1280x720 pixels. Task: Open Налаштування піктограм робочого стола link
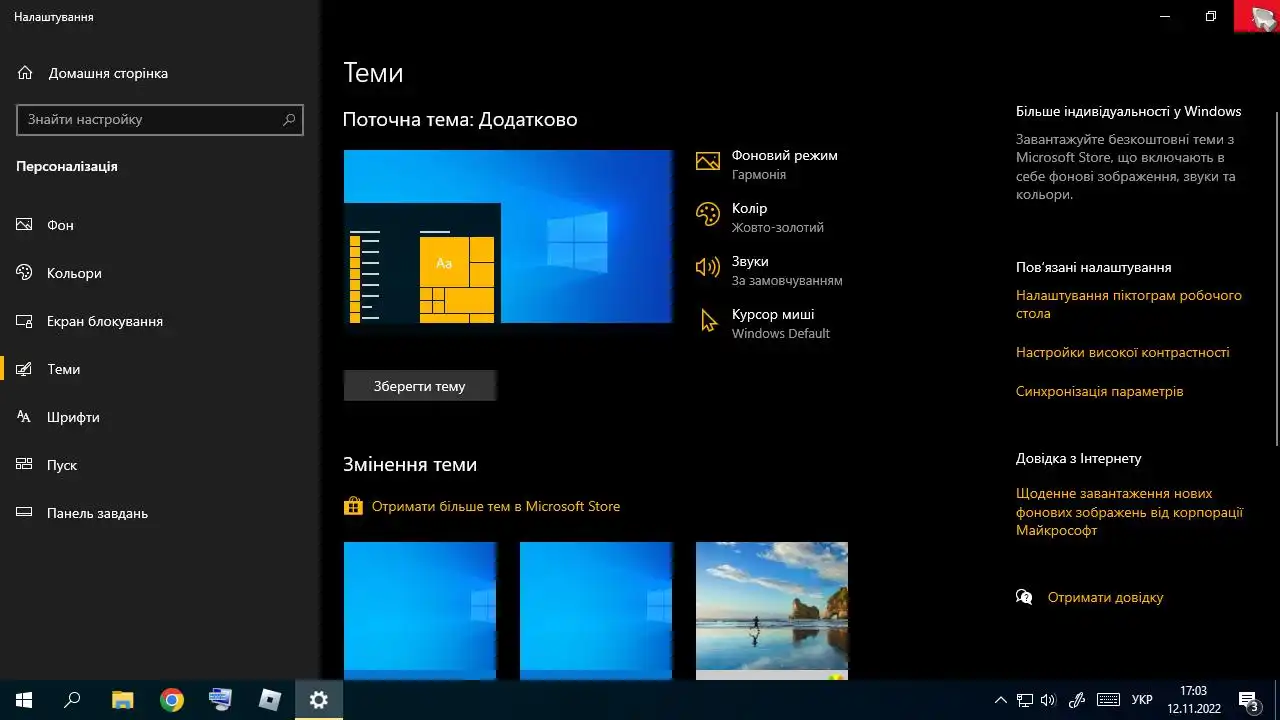(1129, 304)
